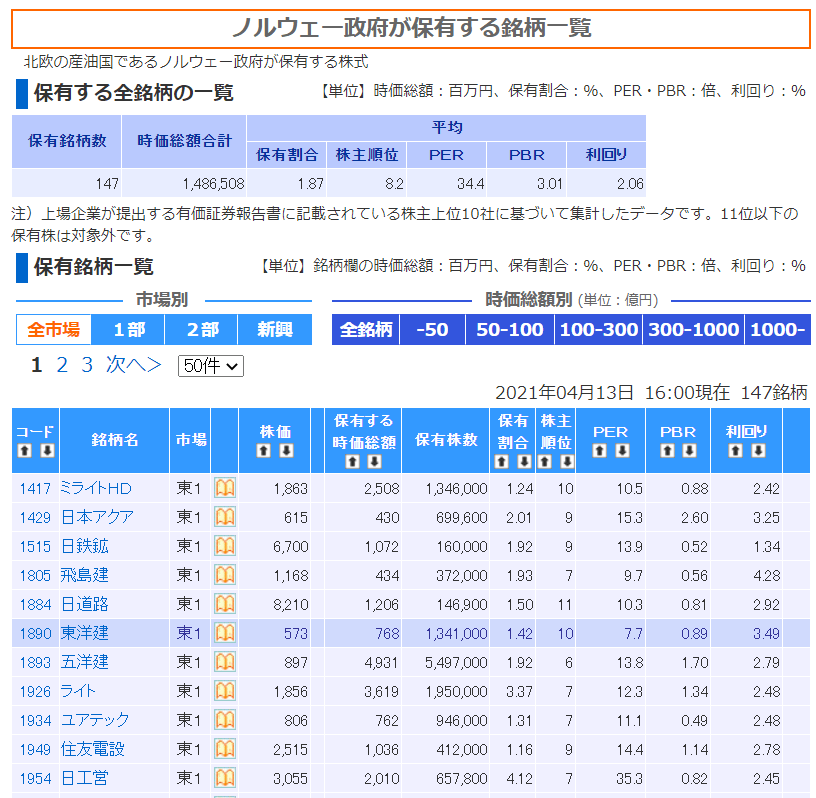The width and height of the screenshot is (816, 798).
Task: Open the 50件 rows-per-page dropdown
Action: pyautogui.click(x=210, y=366)
